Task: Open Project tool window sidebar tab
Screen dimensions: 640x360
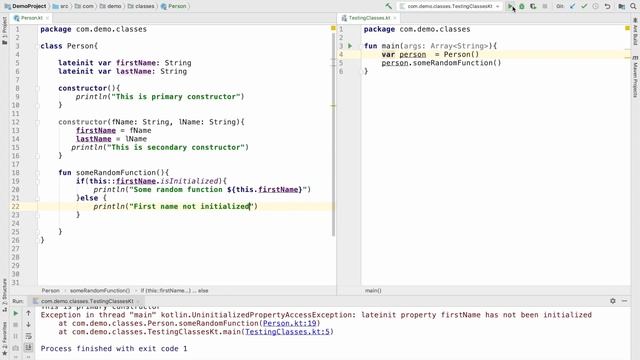Action: point(4,31)
